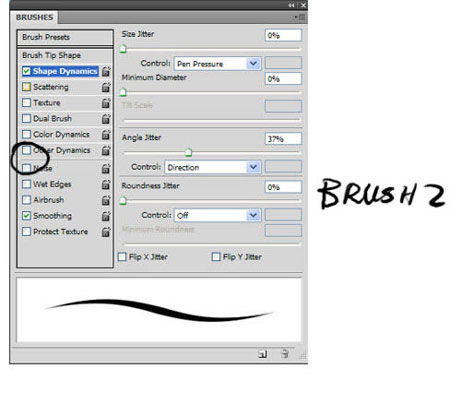Click the Brush Presets button
The height and width of the screenshot is (404, 450).
click(65, 37)
